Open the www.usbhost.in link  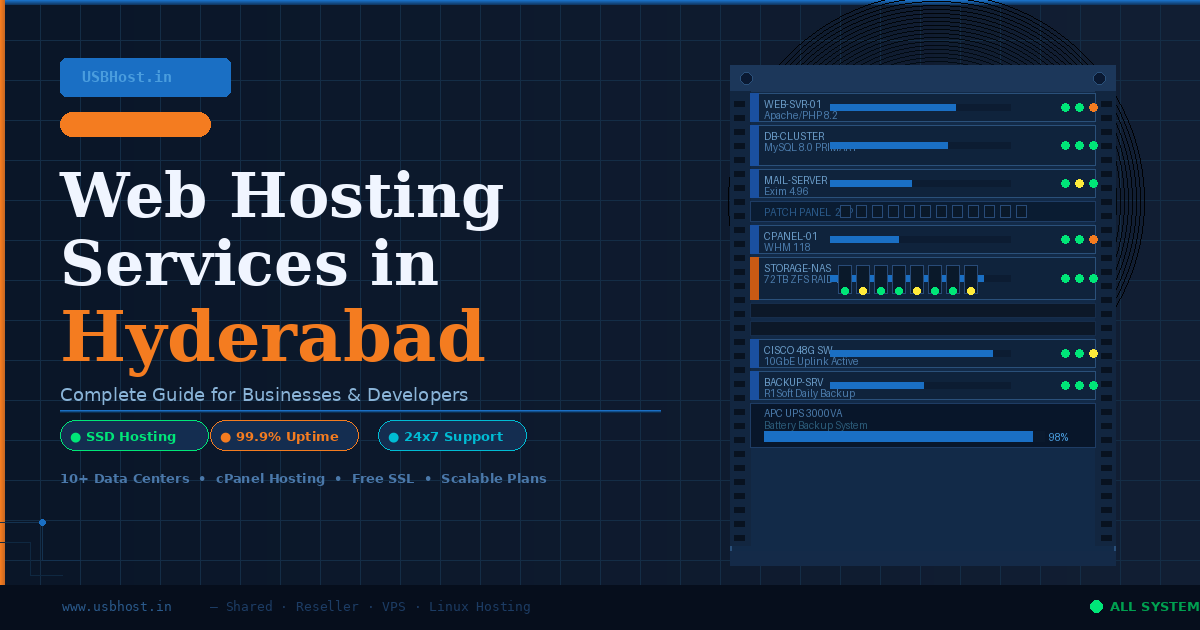(x=116, y=606)
